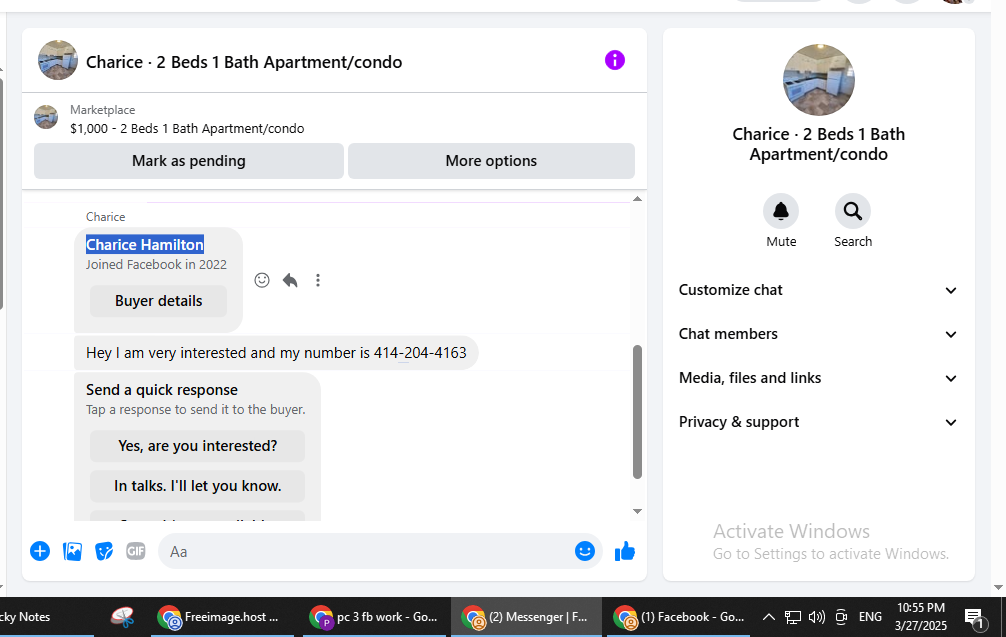Viewport: 1006px width, 637px height.
Task: Open the three-dot message options menu
Action: coord(318,280)
